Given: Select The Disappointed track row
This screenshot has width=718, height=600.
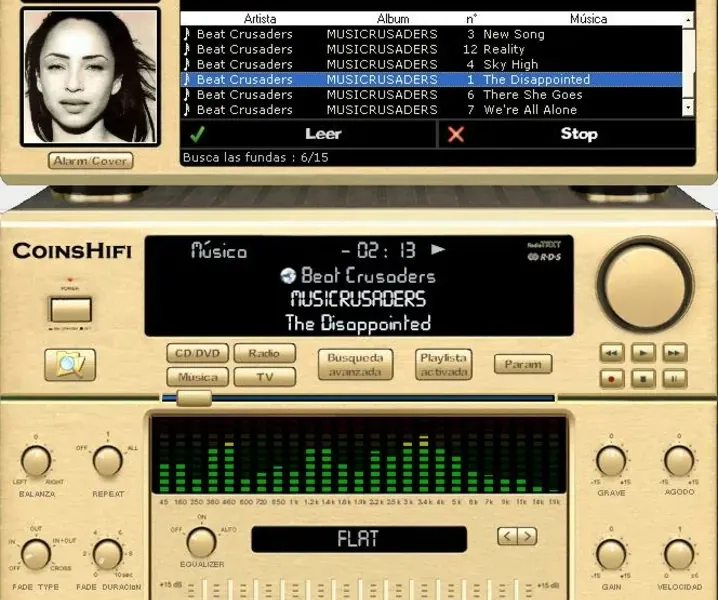Looking at the screenshot, I should (x=431, y=79).
